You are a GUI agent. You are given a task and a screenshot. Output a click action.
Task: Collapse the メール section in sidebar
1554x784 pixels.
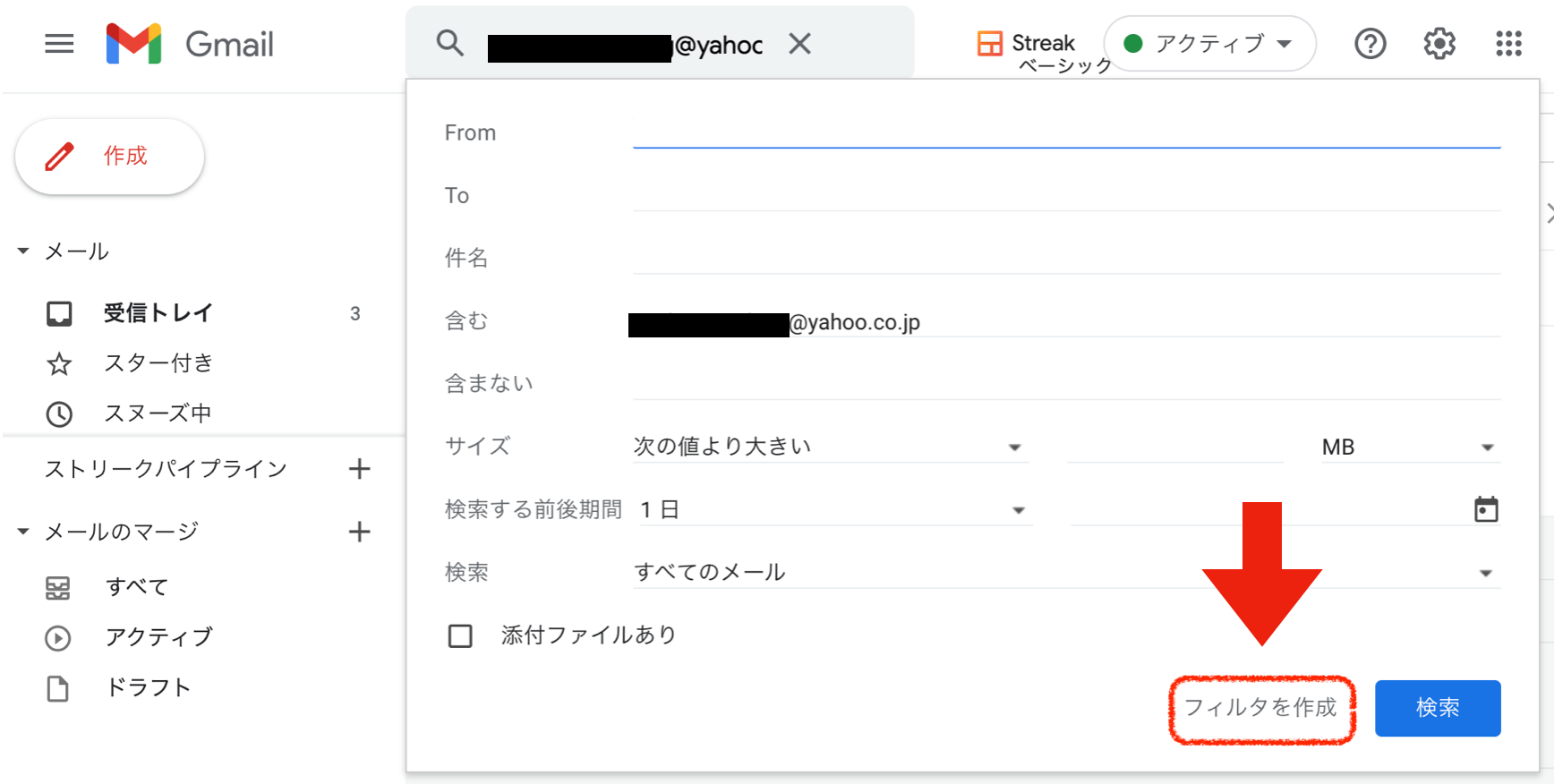tap(23, 251)
